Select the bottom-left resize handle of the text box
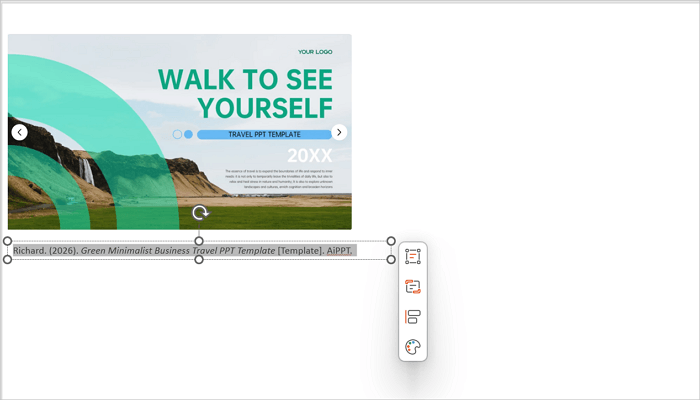 click(7, 259)
